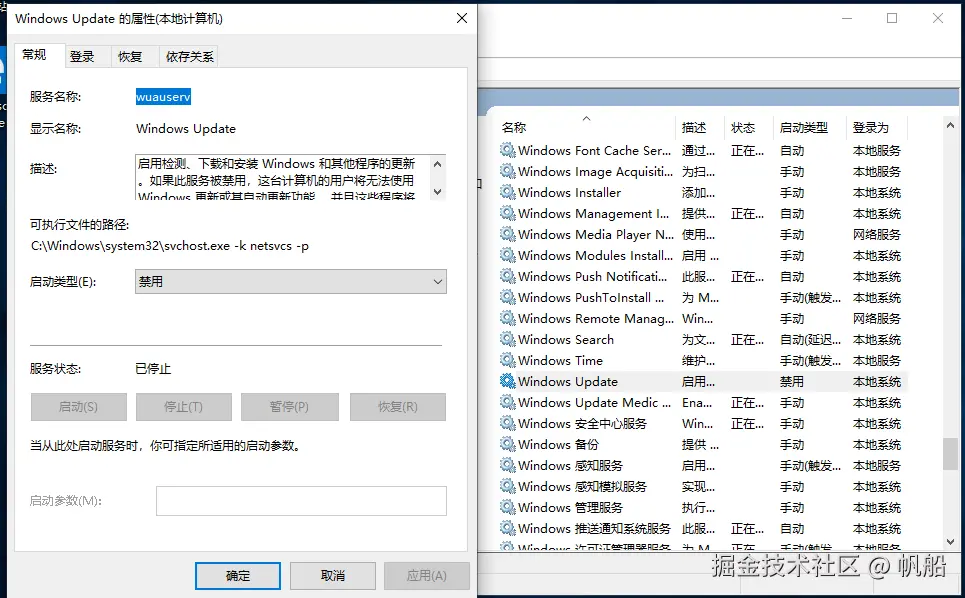Image resolution: width=965 pixels, height=598 pixels.
Task: Click the gear icon beside Windows Image Acquisition
Action: [507, 171]
